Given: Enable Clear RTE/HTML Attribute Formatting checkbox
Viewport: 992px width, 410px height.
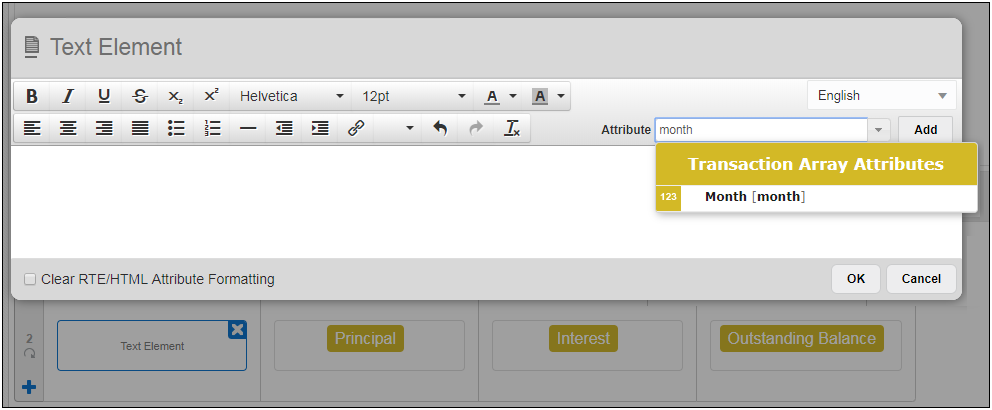Looking at the screenshot, I should 30,279.
